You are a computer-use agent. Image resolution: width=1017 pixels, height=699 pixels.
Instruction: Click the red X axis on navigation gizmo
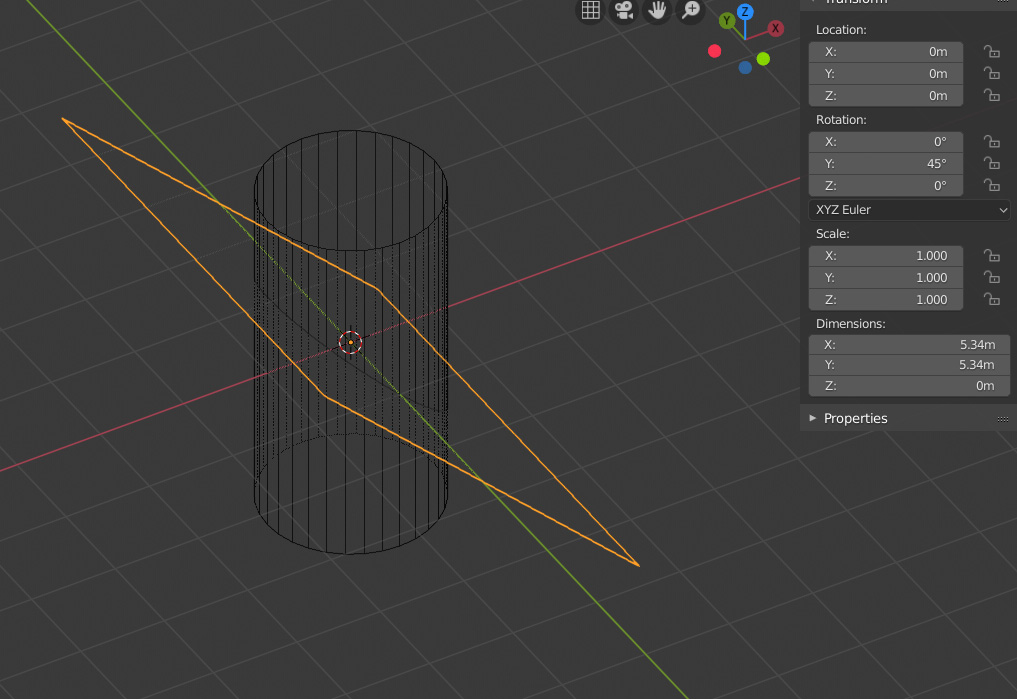pyautogui.click(x=775, y=28)
